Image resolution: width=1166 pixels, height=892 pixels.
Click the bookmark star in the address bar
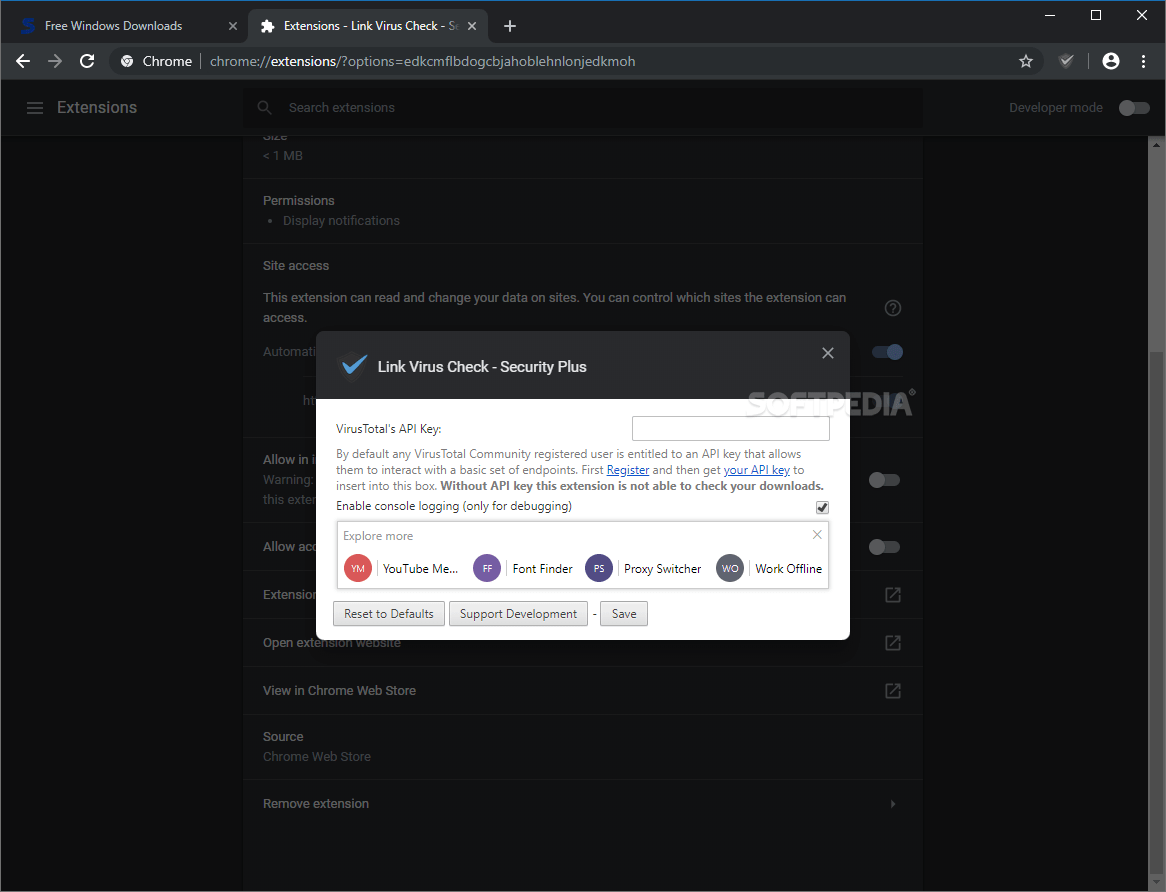point(1026,61)
